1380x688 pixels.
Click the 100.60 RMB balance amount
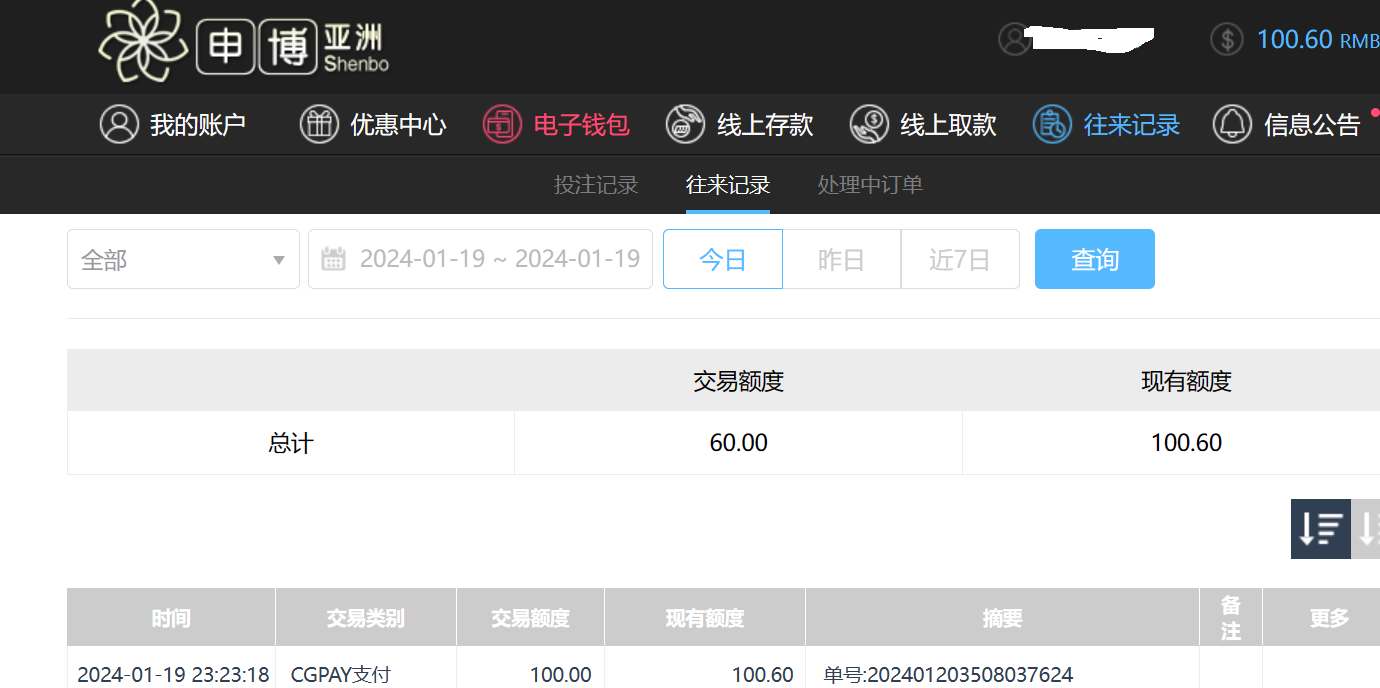click(x=1317, y=39)
